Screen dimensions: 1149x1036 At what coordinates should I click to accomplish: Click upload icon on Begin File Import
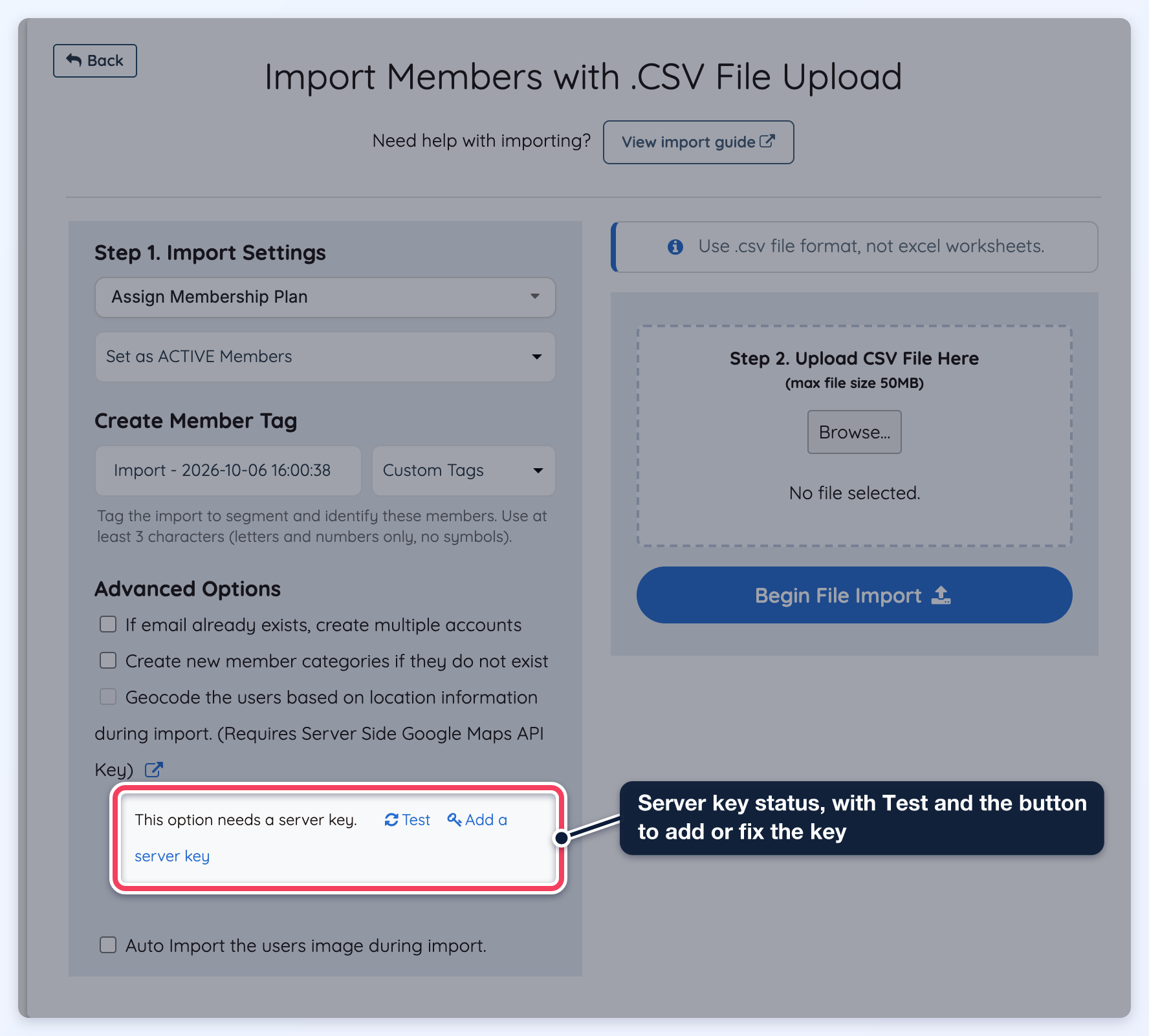(941, 595)
